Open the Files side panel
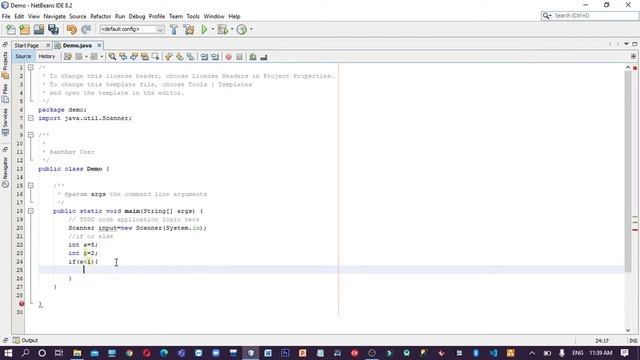The width and height of the screenshot is (640, 360). pos(5,93)
